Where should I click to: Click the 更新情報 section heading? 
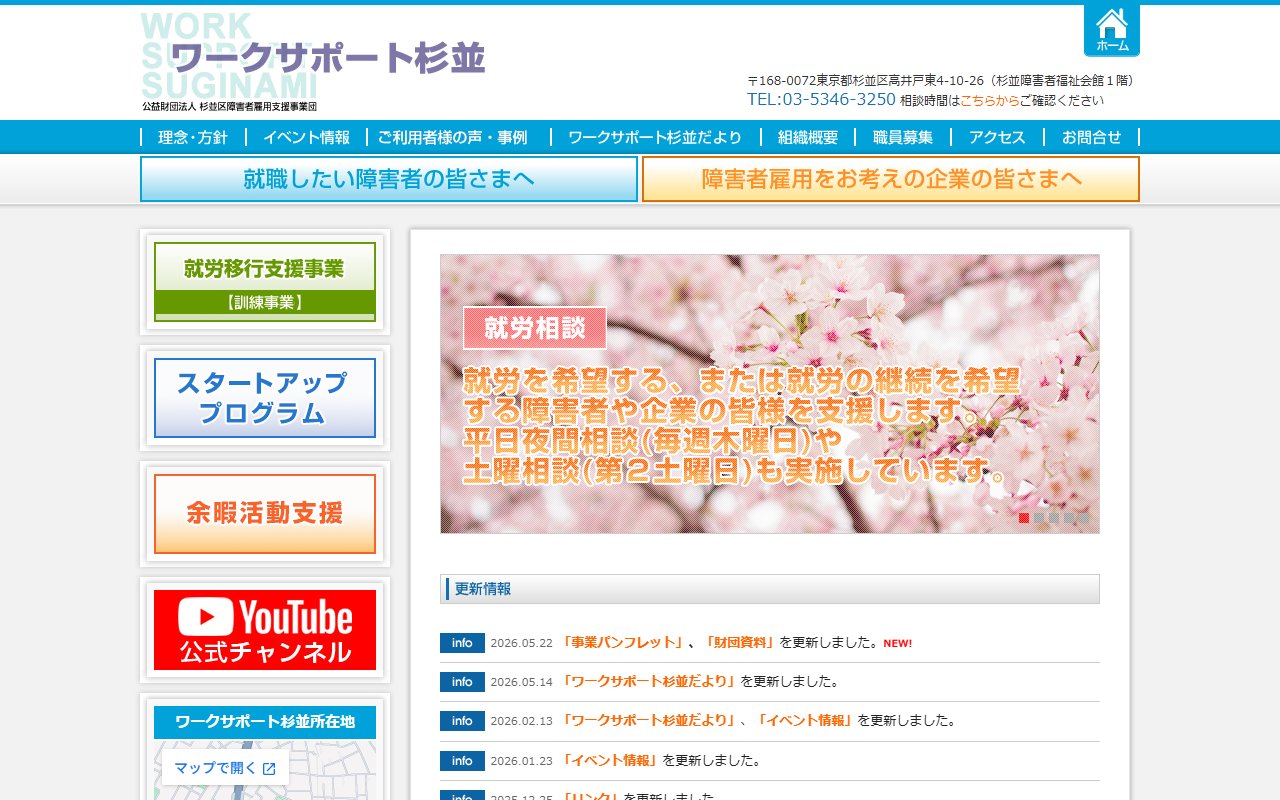[770, 589]
